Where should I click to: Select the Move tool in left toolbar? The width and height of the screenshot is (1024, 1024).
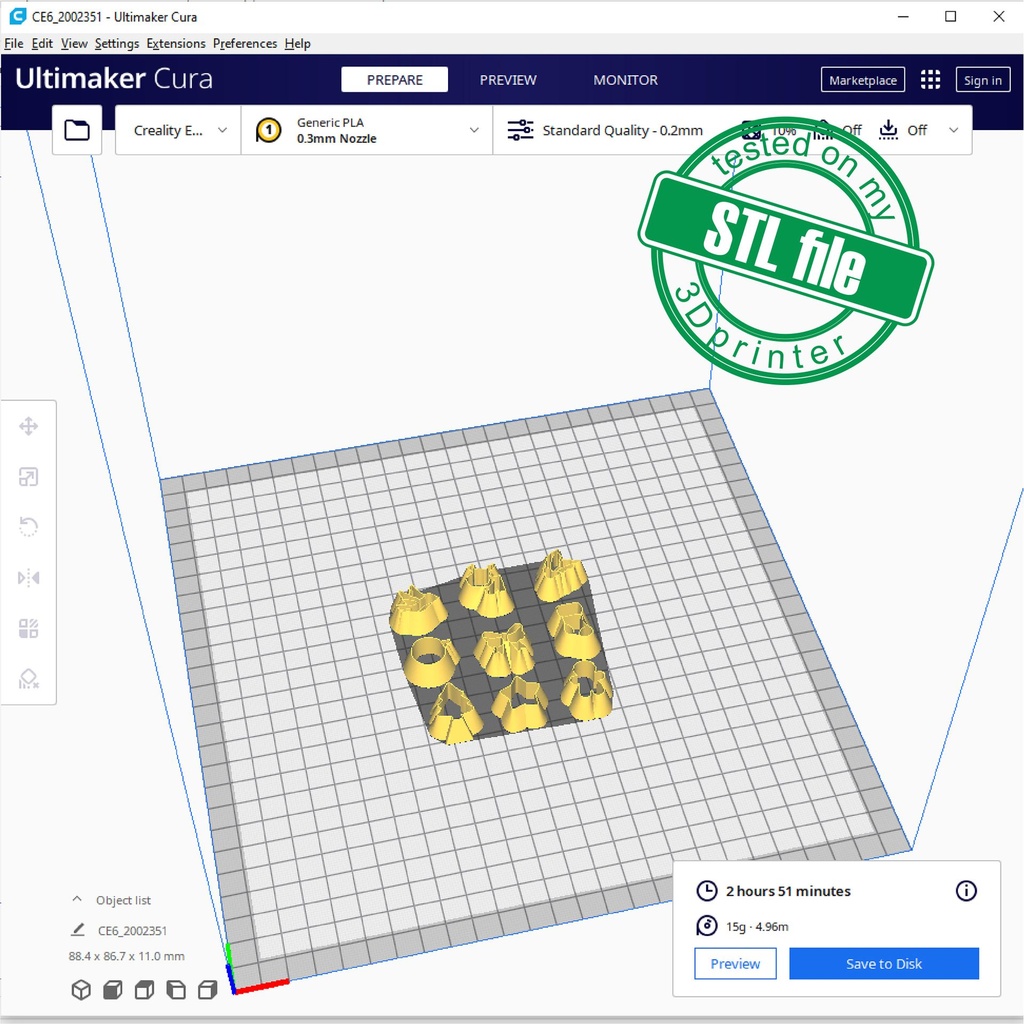28,427
